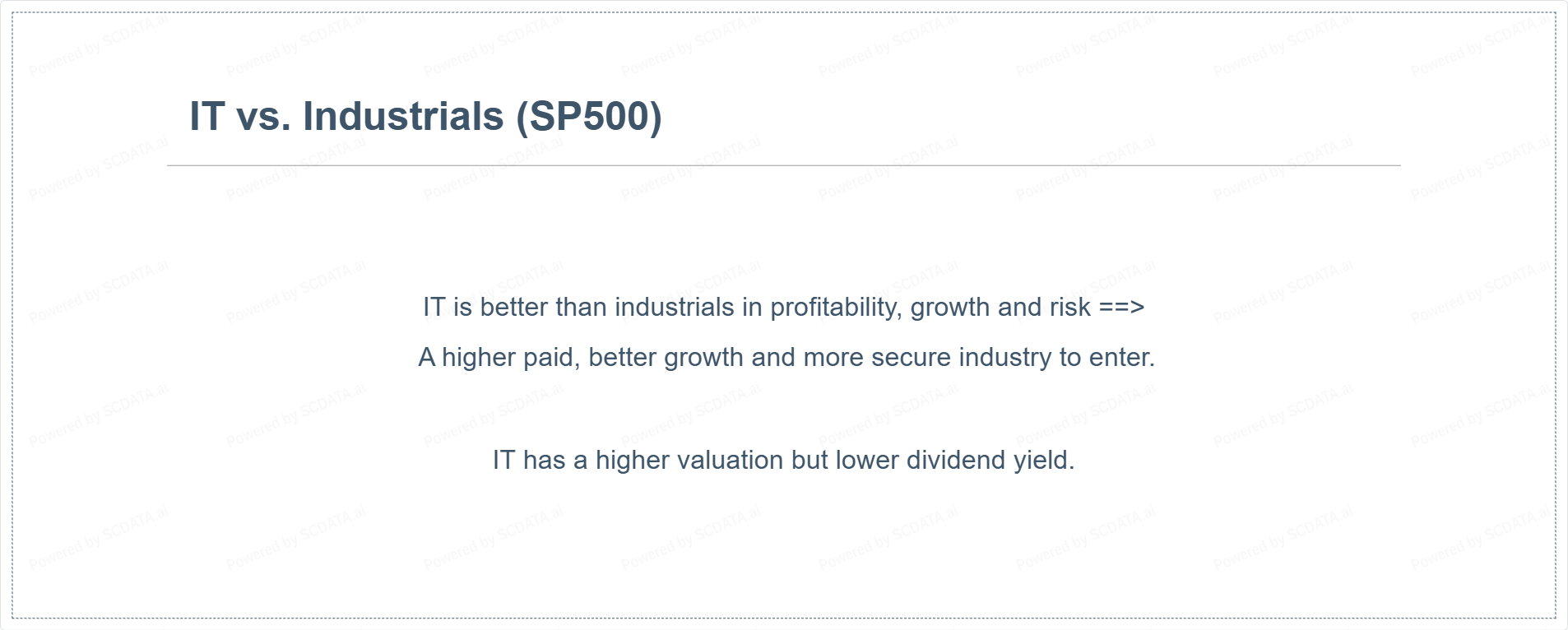Click 'IT' at the start of the title
The image size is (1568, 630).
tap(207, 116)
